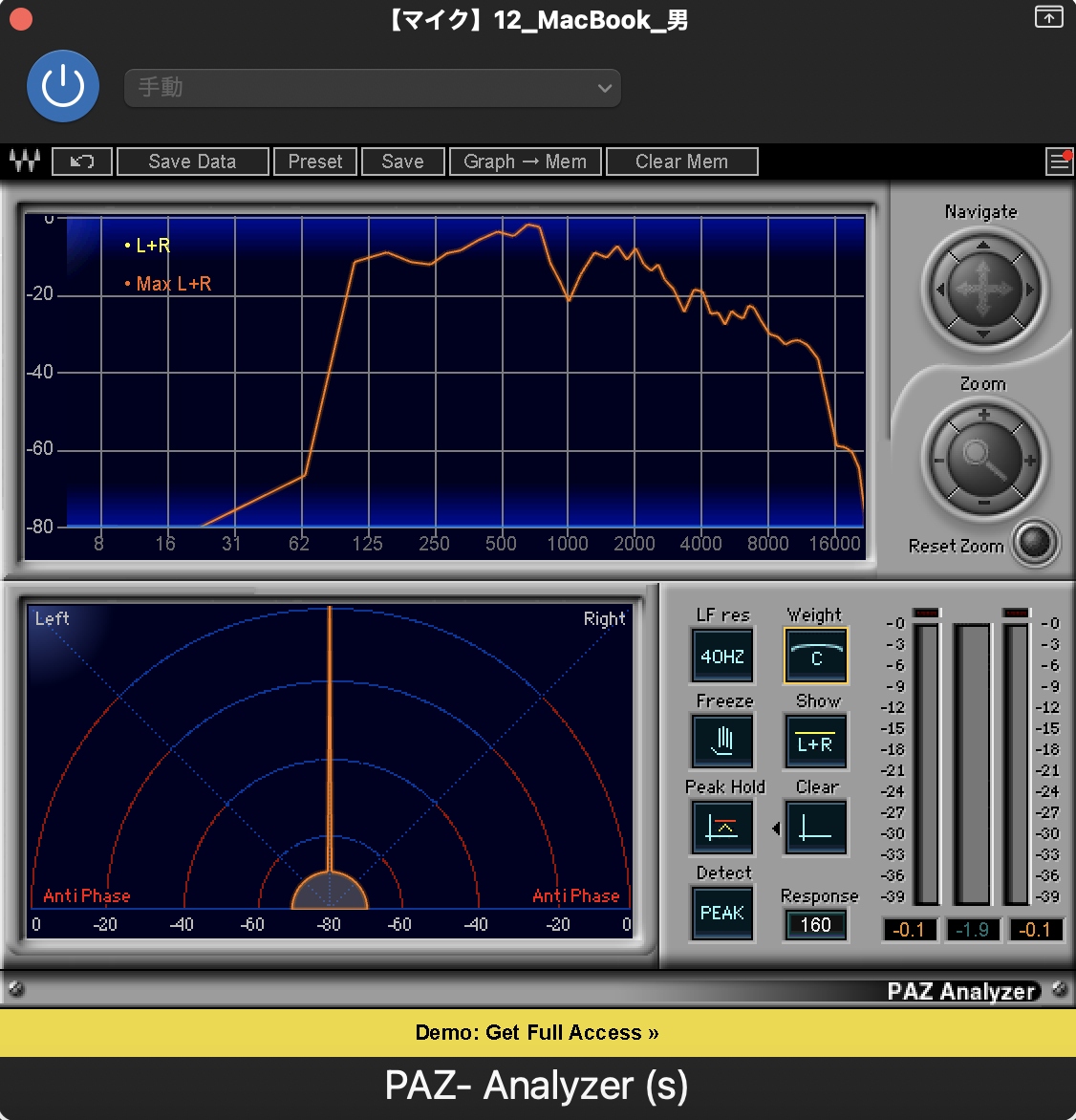Zoom in horizontally with the right plus
Image resolution: width=1076 pixels, height=1120 pixels.
(1029, 461)
